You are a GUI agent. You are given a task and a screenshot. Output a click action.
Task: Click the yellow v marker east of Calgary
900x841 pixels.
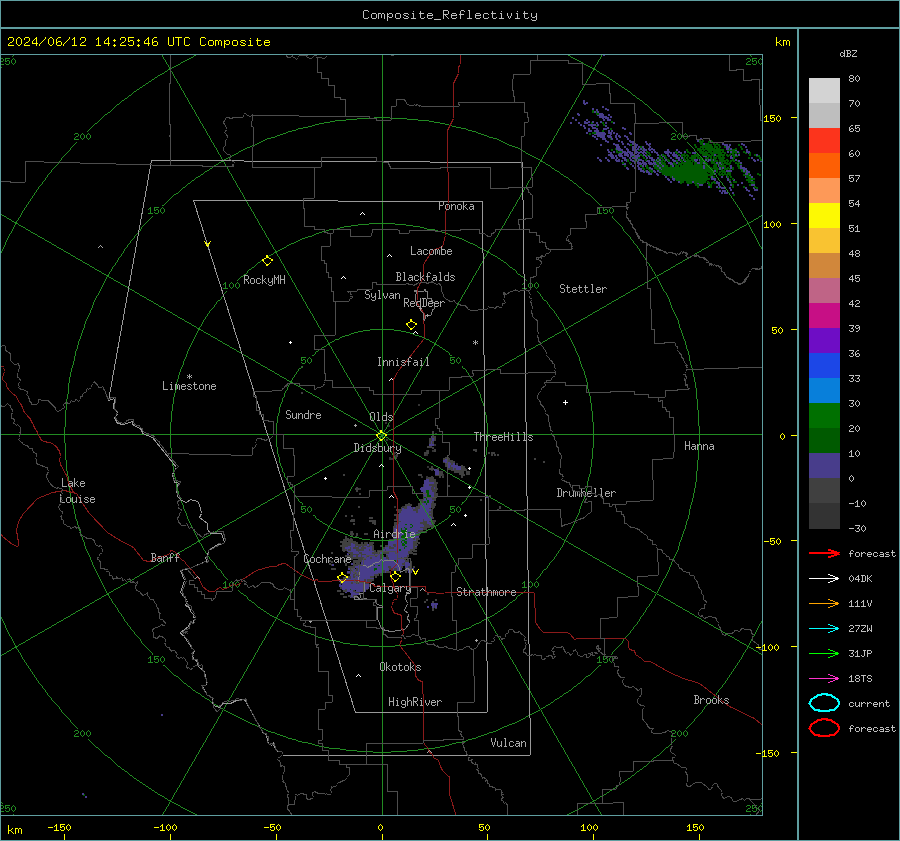(416, 572)
